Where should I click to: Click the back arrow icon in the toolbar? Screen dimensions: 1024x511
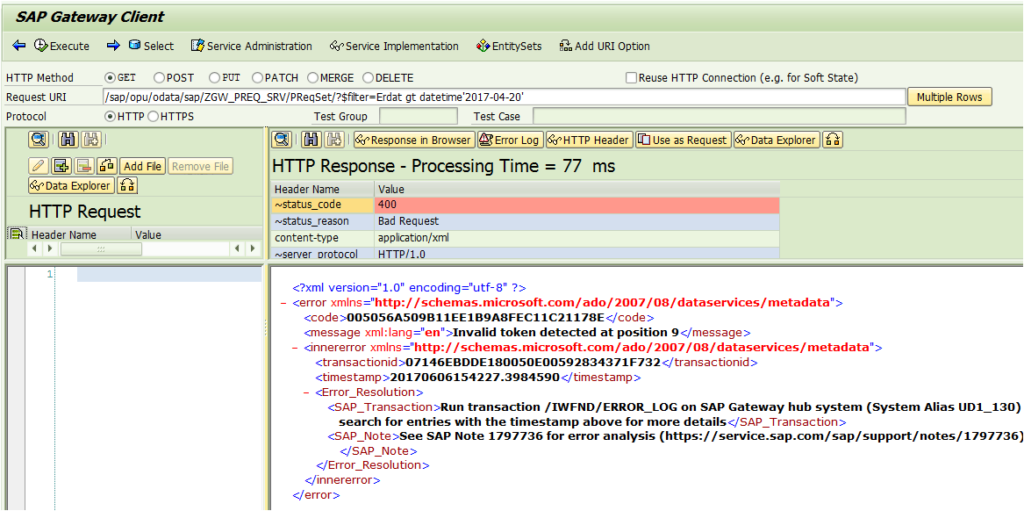pos(19,46)
